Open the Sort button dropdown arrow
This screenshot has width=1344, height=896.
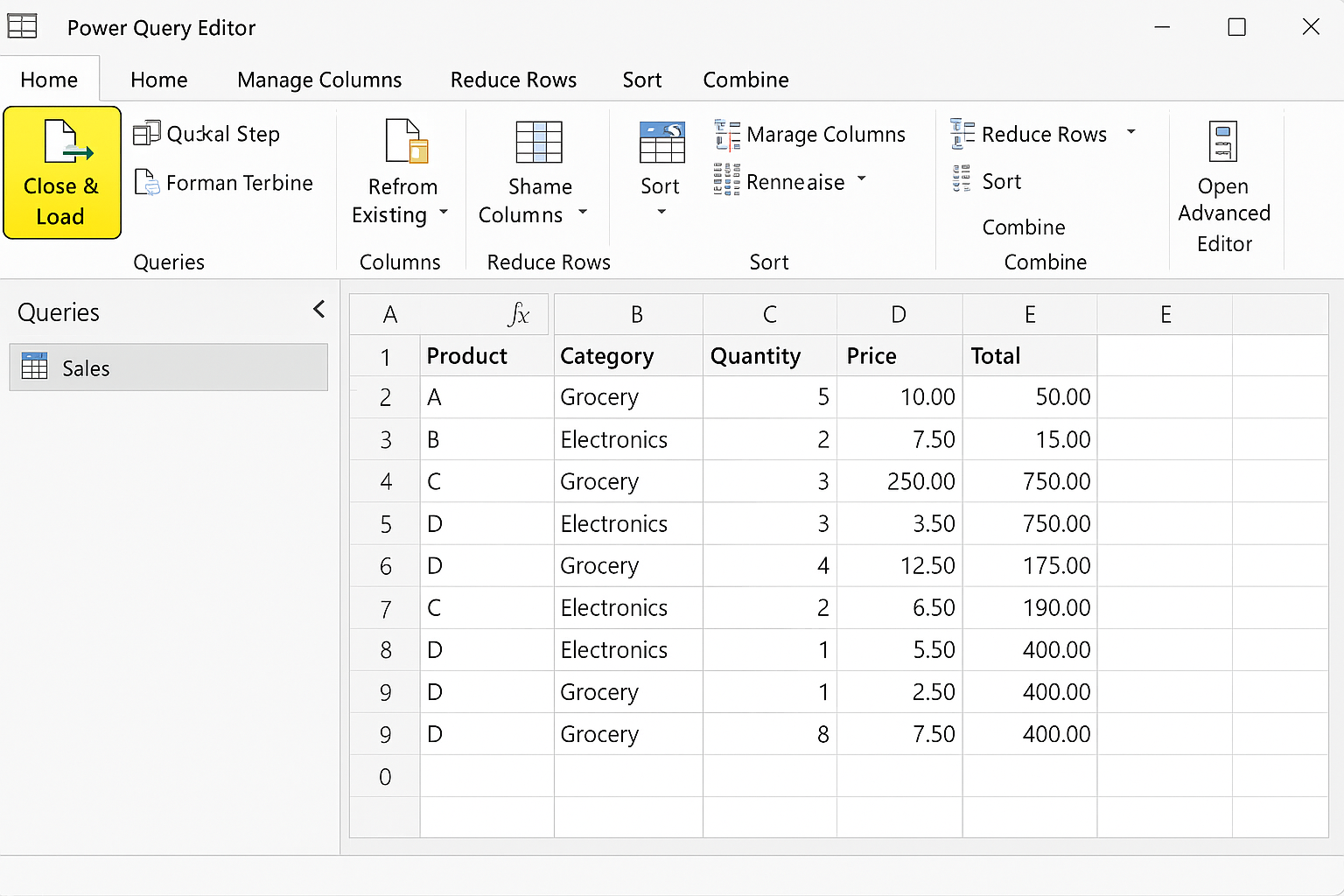[x=661, y=212]
